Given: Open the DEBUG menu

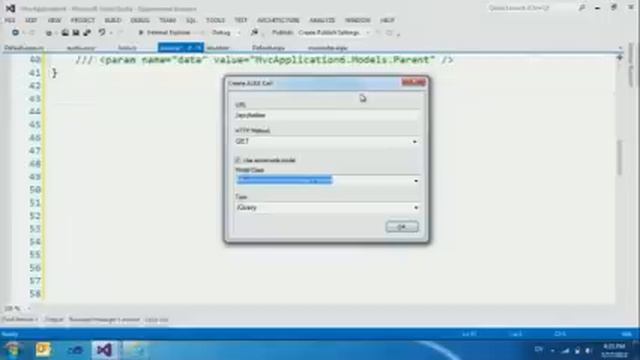Looking at the screenshot, I should coord(140,20).
